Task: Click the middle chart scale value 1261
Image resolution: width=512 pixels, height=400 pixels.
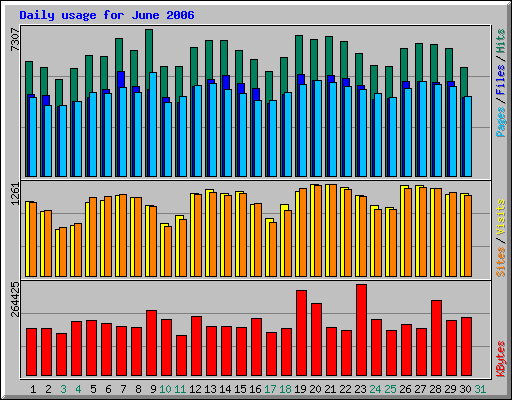Action: pos(15,194)
